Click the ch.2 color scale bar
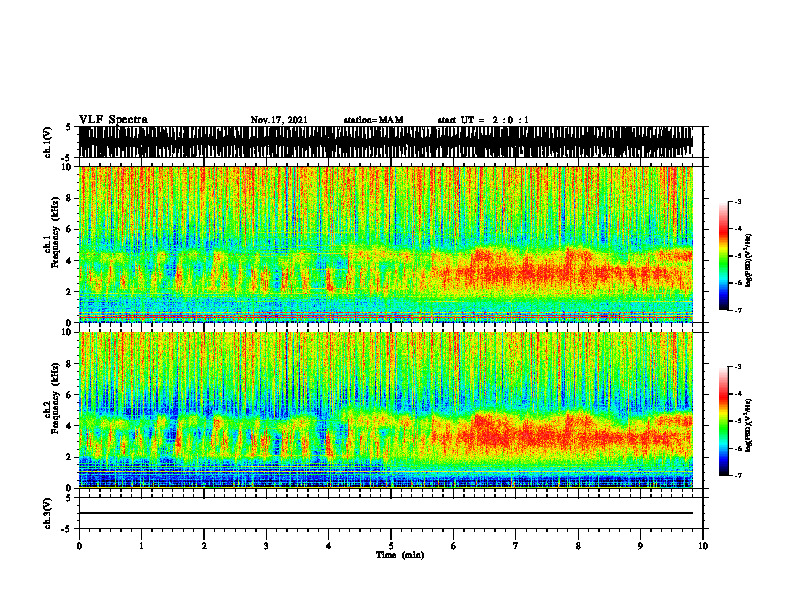Screen dimensions: 792x612 (x=723, y=421)
